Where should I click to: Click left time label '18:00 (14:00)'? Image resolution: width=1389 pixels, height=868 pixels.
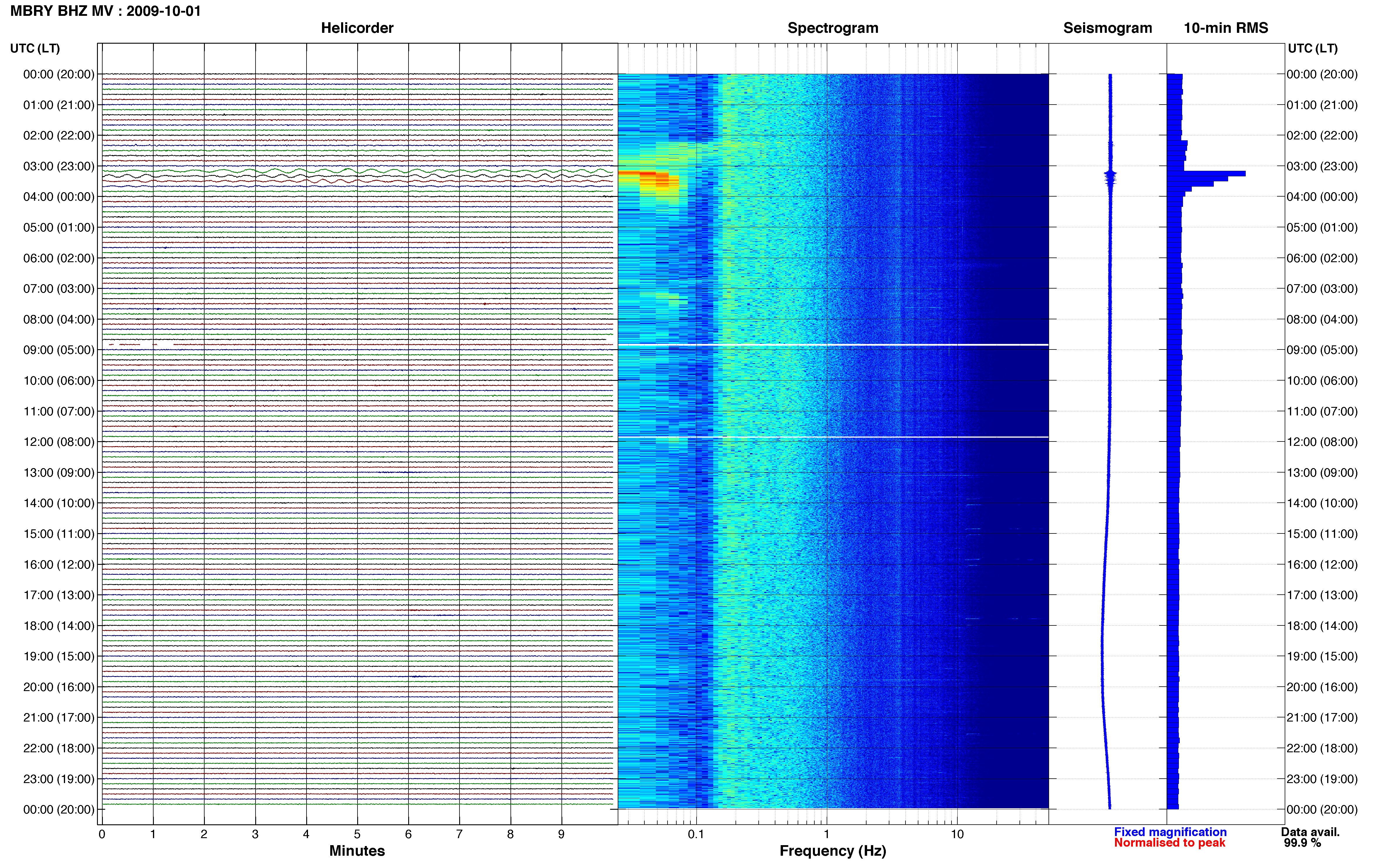pos(59,626)
